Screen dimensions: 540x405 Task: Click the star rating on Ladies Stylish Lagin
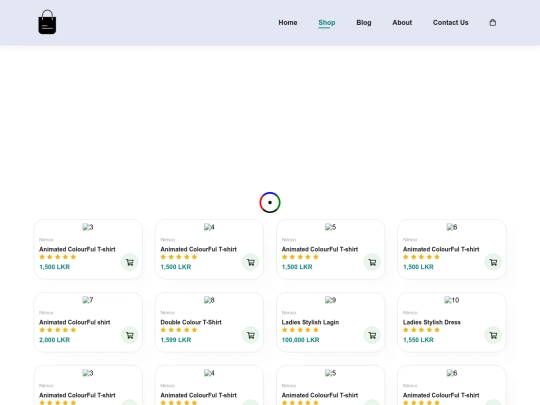300,330
